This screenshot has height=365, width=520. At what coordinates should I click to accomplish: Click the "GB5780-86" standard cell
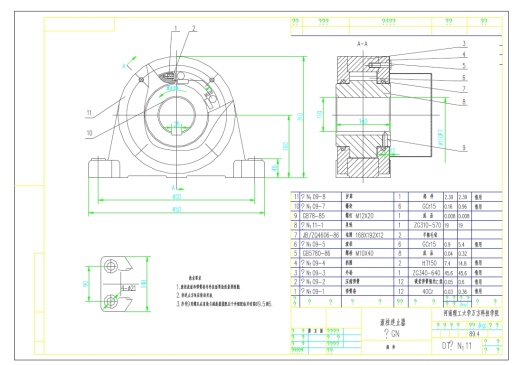[x=316, y=254]
